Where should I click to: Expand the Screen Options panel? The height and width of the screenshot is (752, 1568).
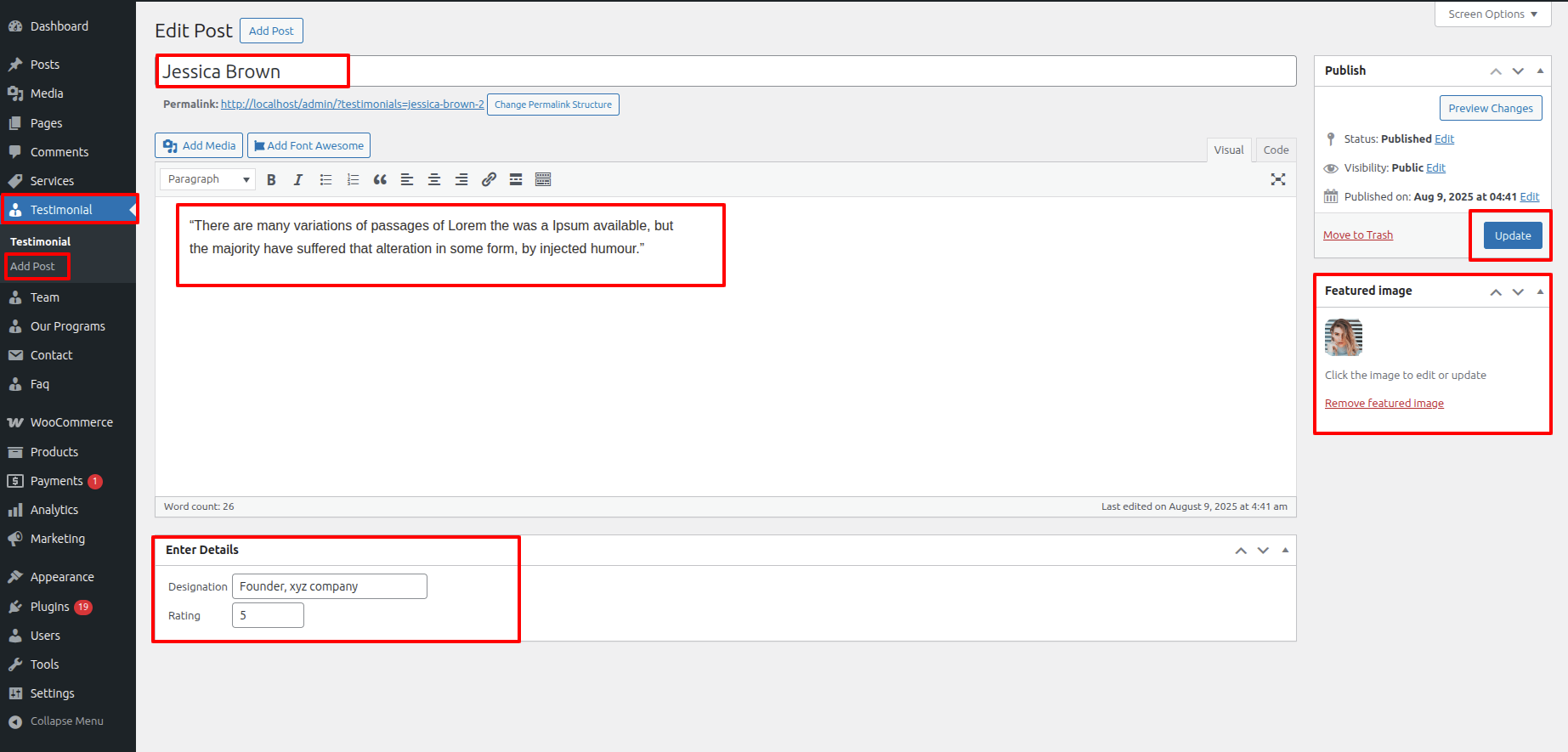pos(1492,14)
